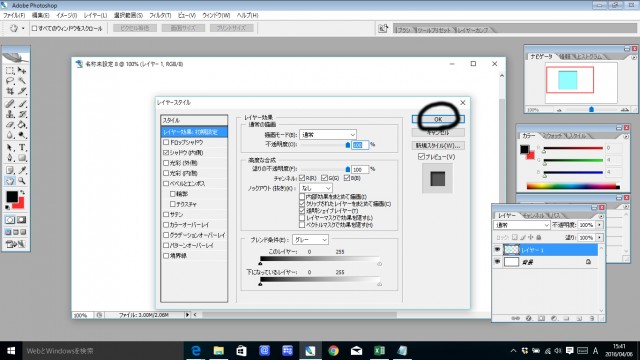Switch to the カラー panel tab
640x360 pixels.
point(529,136)
